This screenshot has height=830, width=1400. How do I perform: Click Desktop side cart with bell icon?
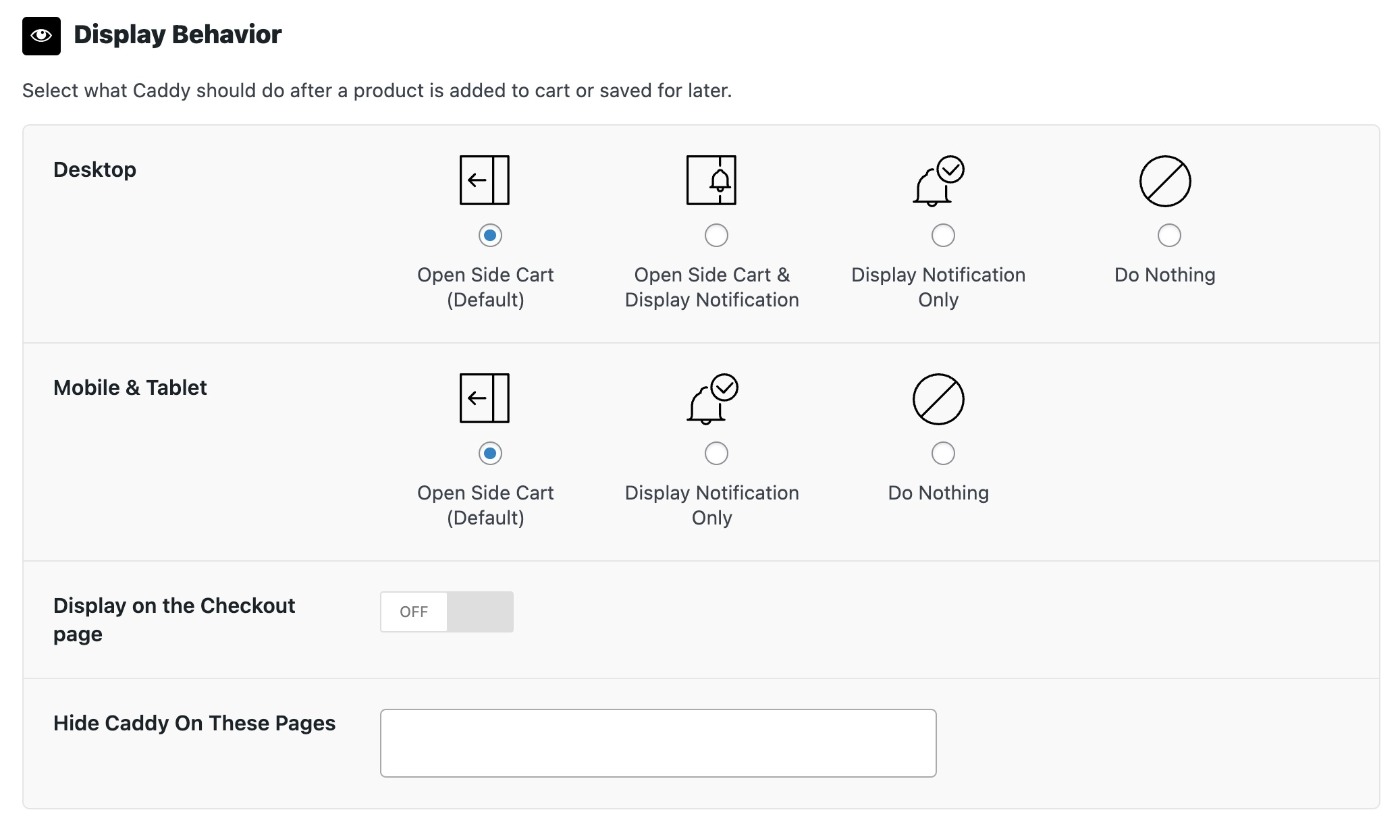711,180
